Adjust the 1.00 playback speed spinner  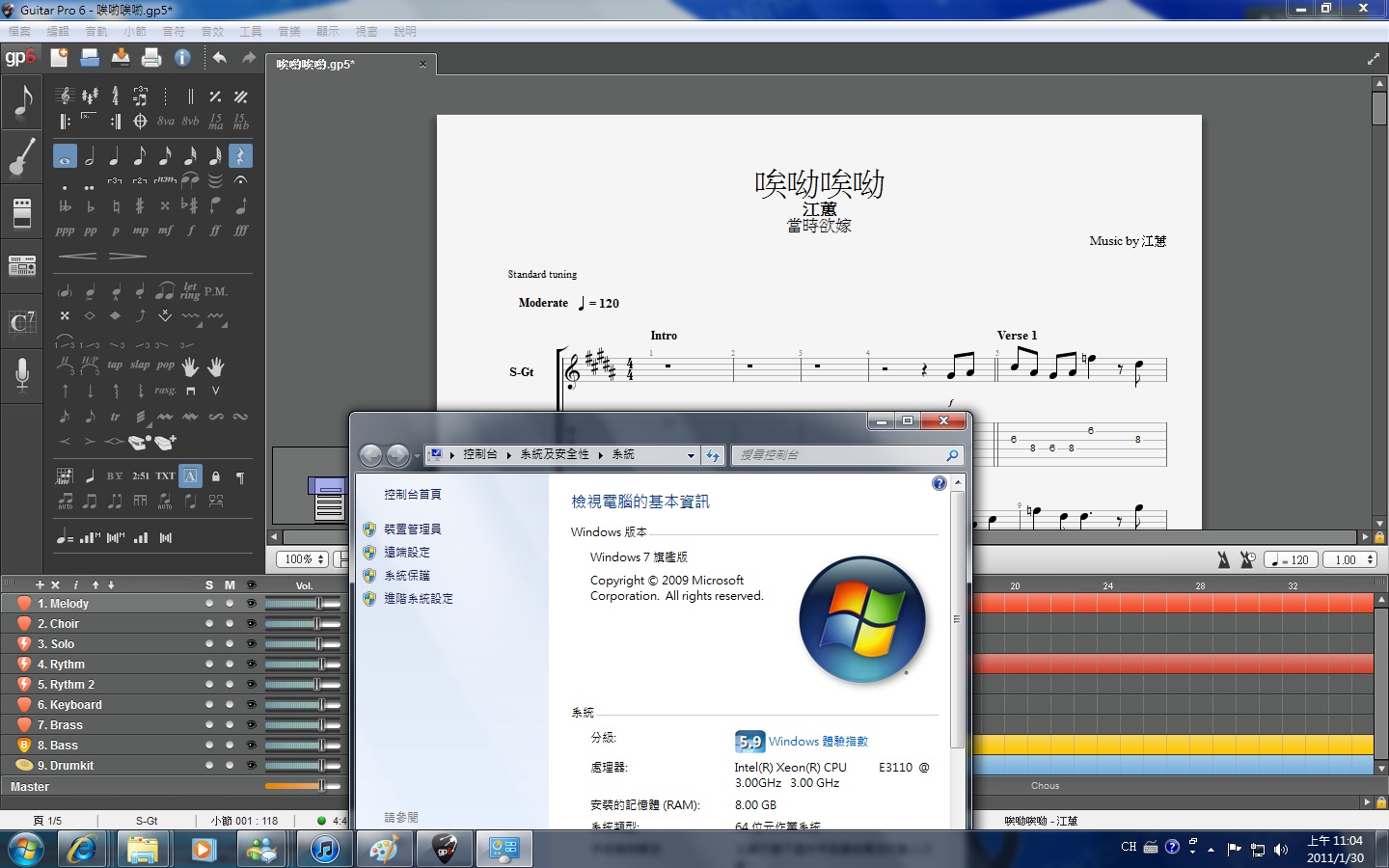click(x=1349, y=559)
